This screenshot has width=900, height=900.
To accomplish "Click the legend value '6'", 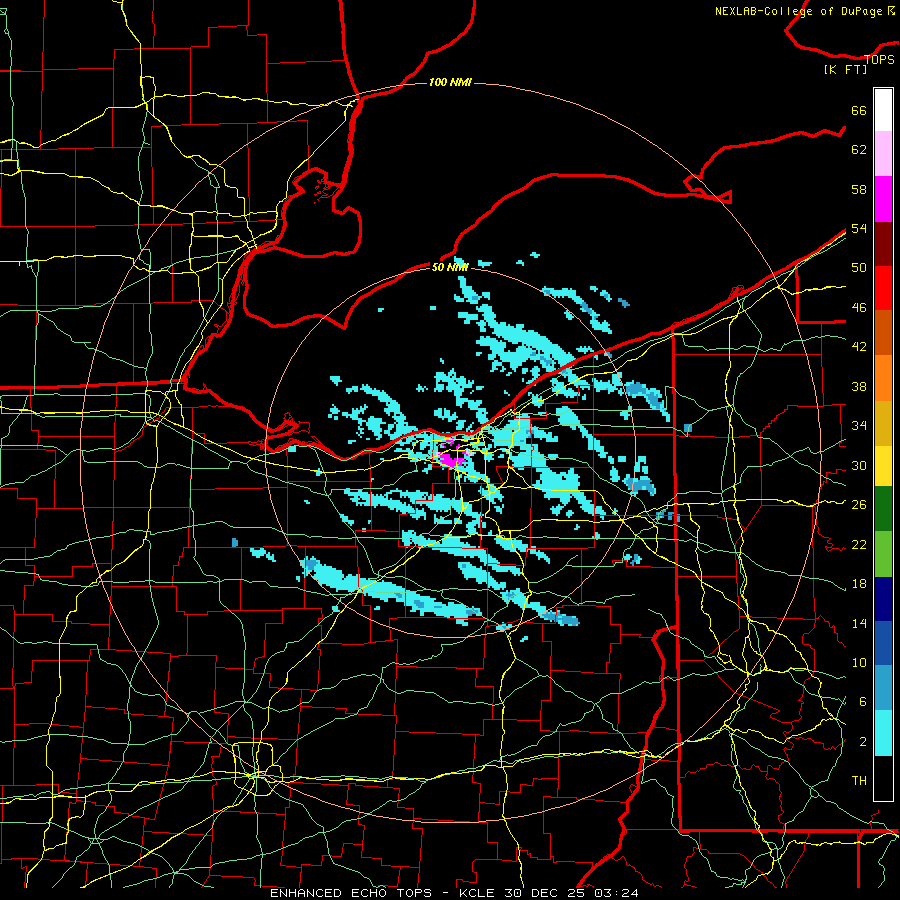I will point(862,702).
